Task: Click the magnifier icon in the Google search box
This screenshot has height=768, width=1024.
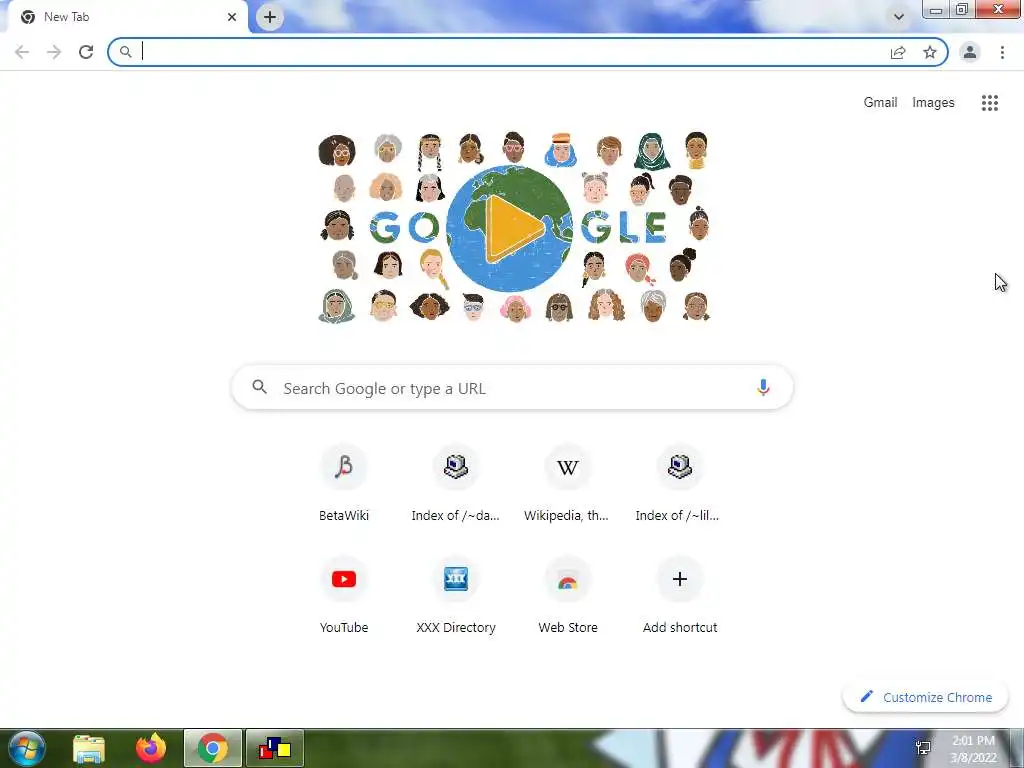Action: (260, 387)
